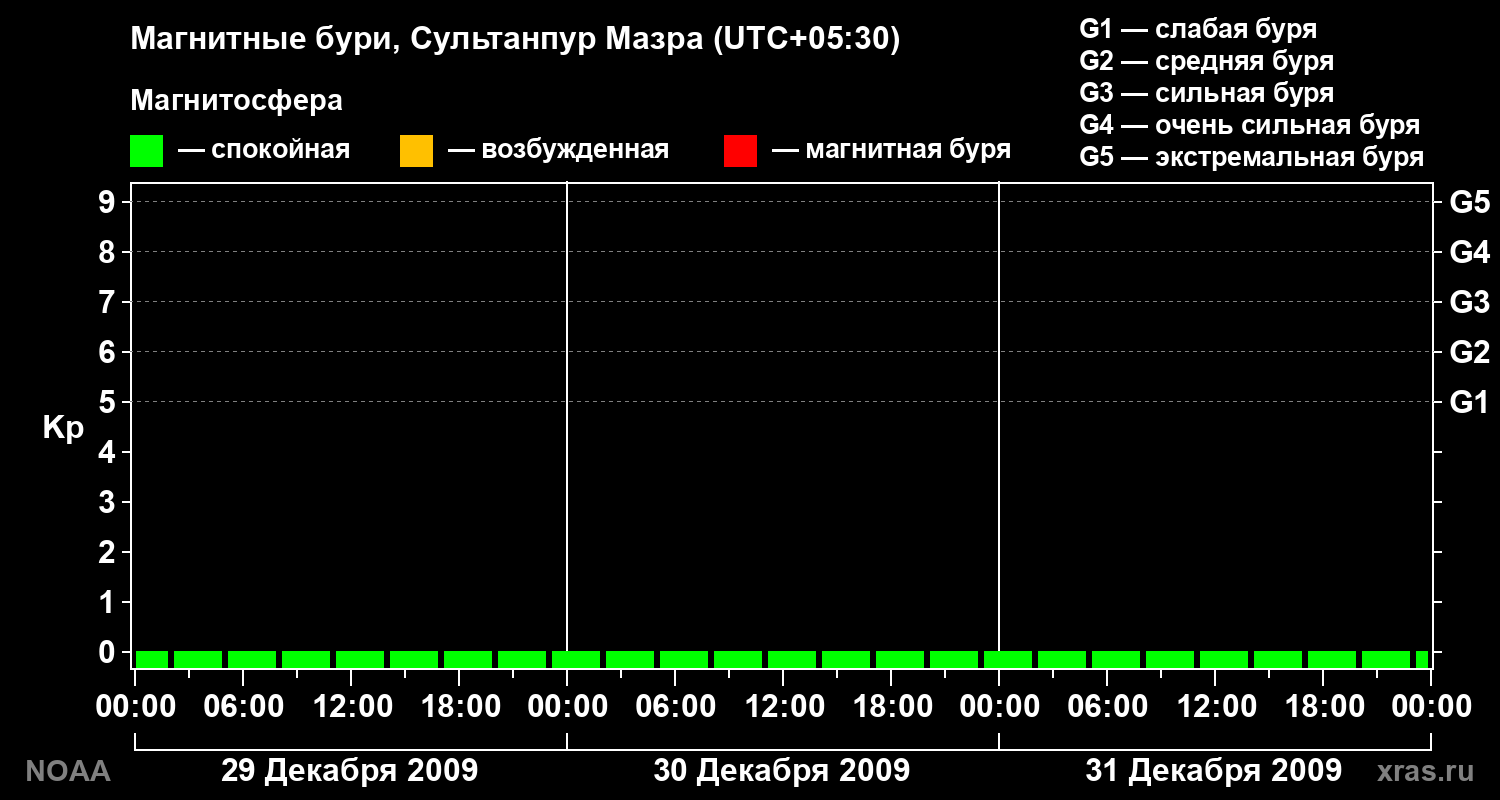
Task: Click the G1 storm level label on axis
Action: pos(1470,403)
